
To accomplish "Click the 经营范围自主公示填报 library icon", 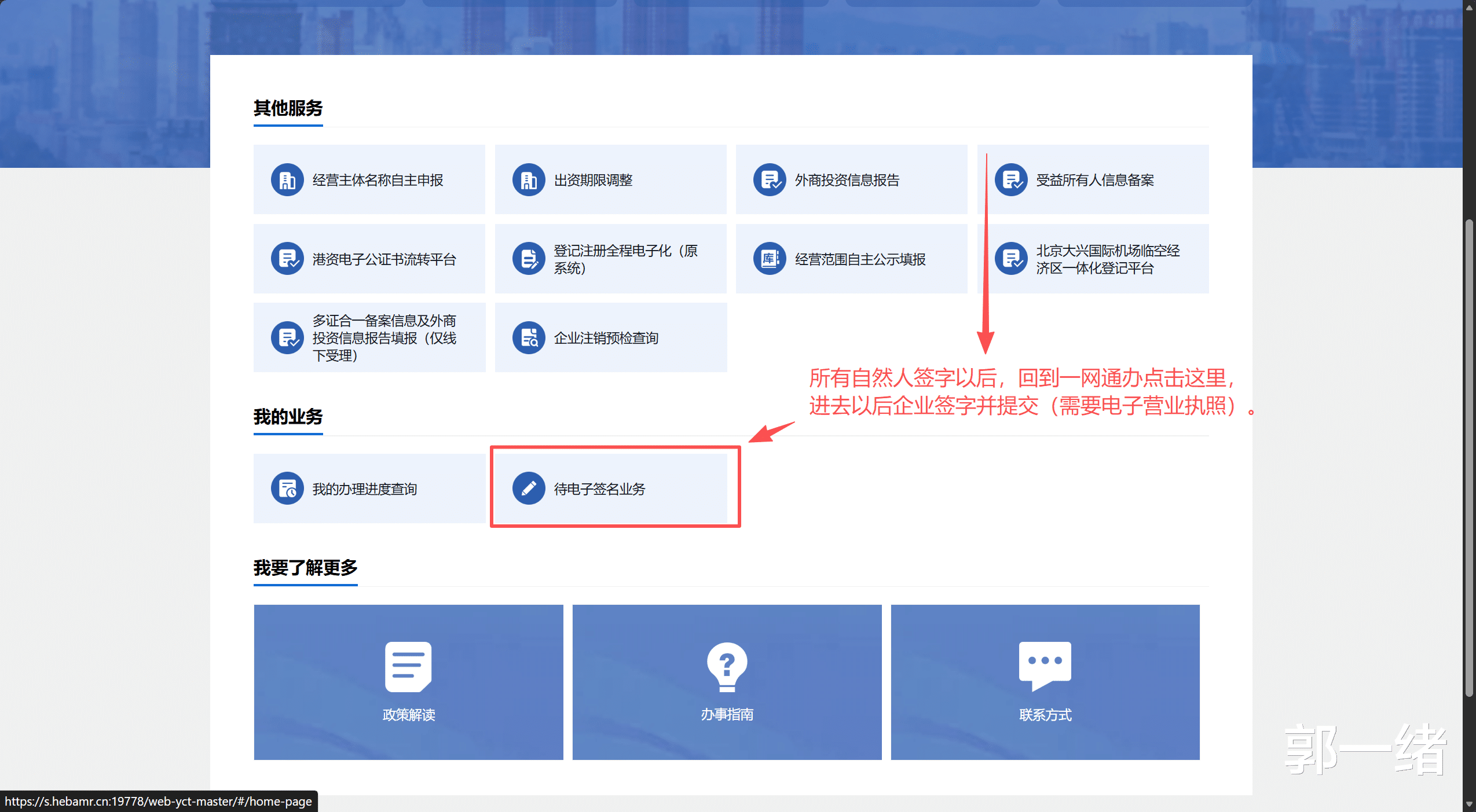I will coord(770,259).
